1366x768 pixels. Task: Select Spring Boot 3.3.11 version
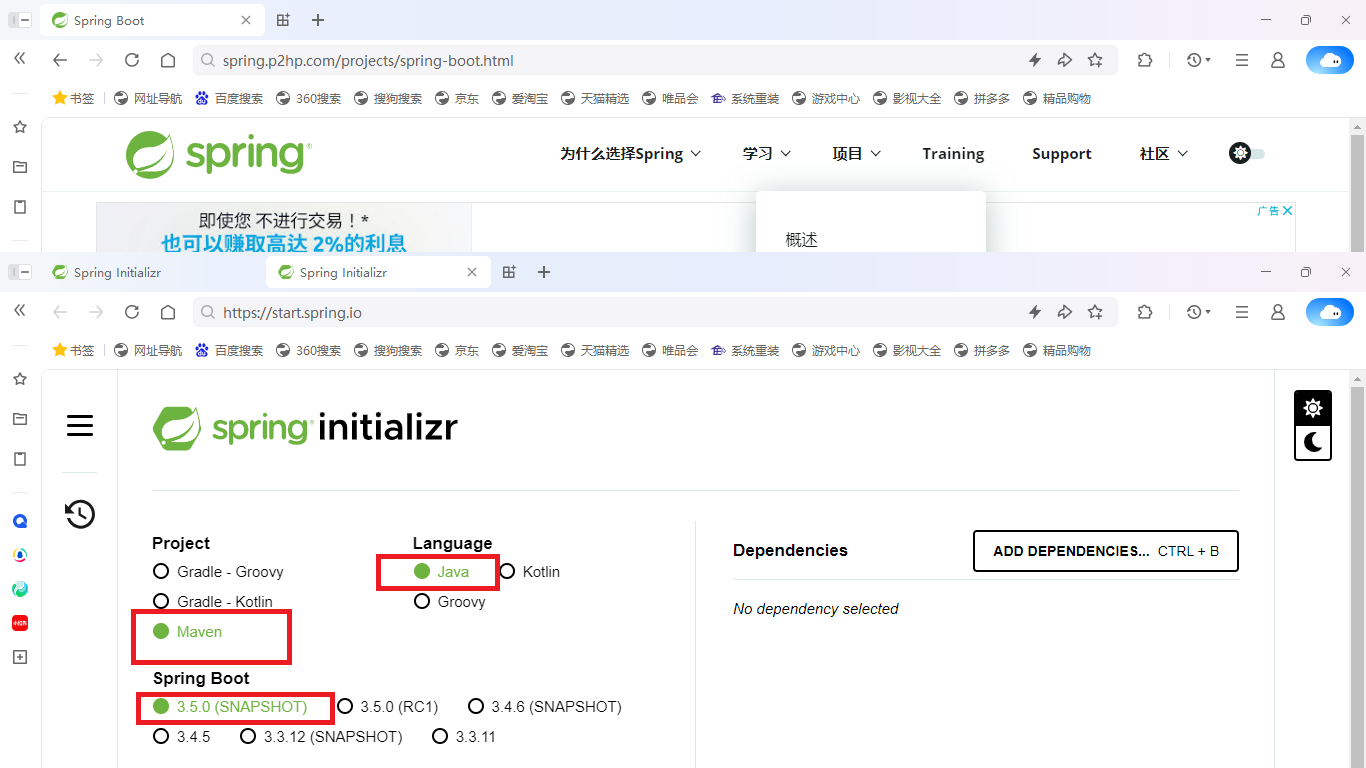click(464, 737)
